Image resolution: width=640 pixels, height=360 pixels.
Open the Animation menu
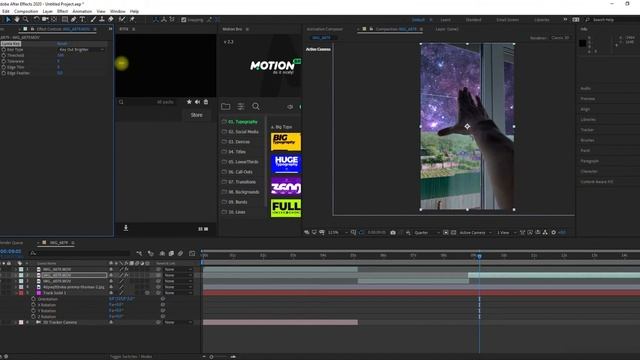pyautogui.click(x=82, y=11)
